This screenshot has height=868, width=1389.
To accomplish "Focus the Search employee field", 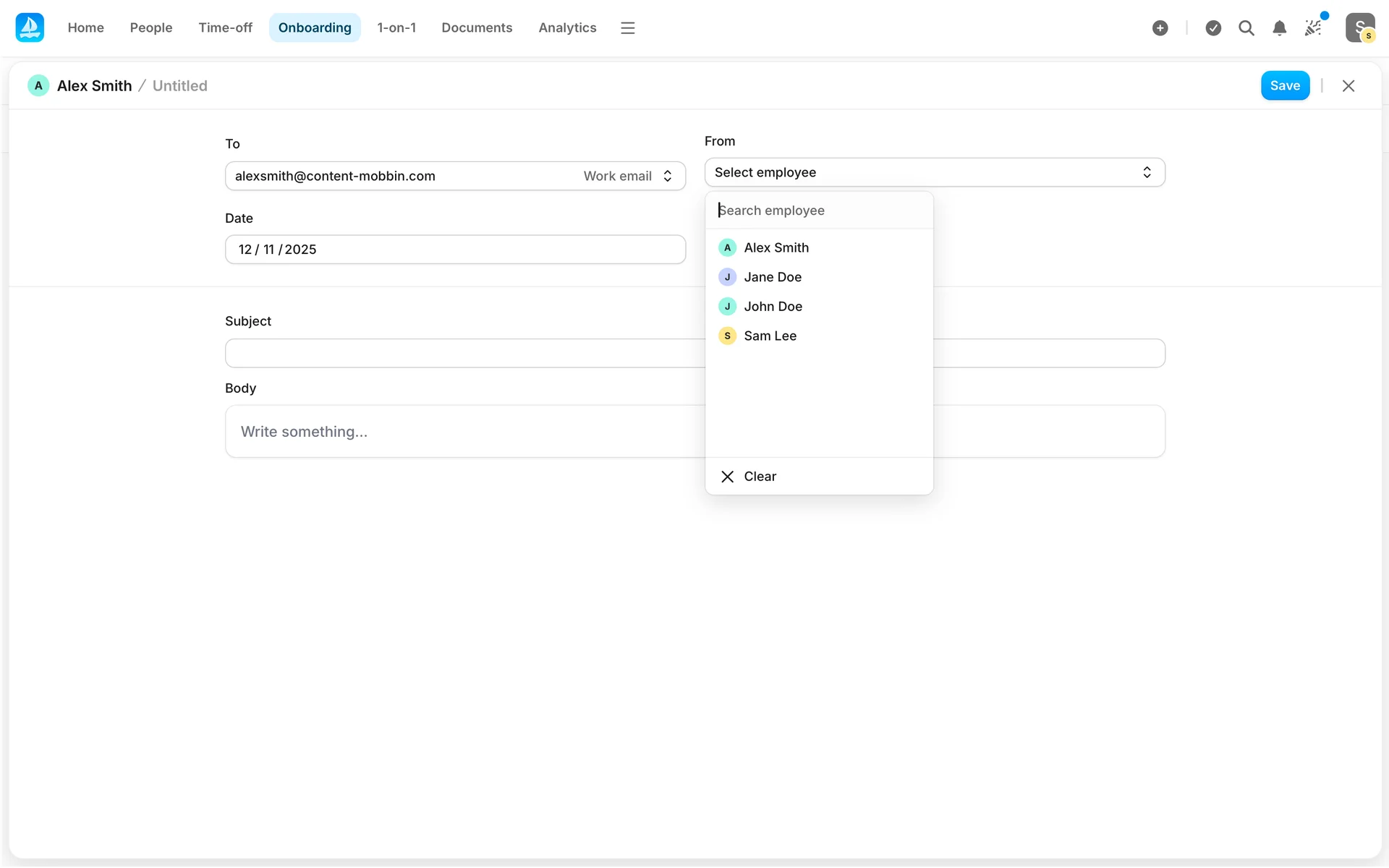I will (x=817, y=210).
